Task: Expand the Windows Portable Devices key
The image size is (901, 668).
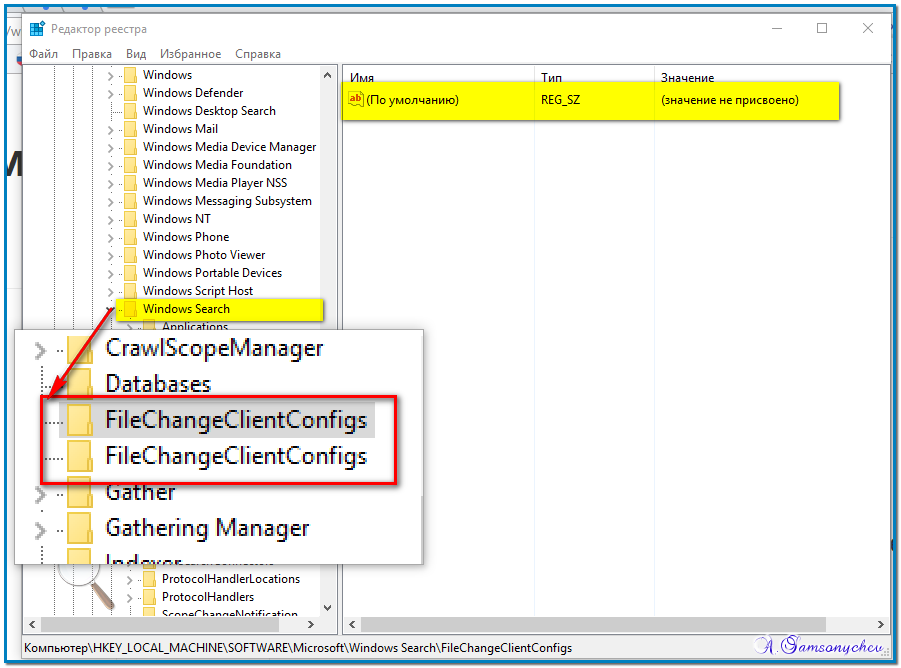Action: click(x=110, y=273)
